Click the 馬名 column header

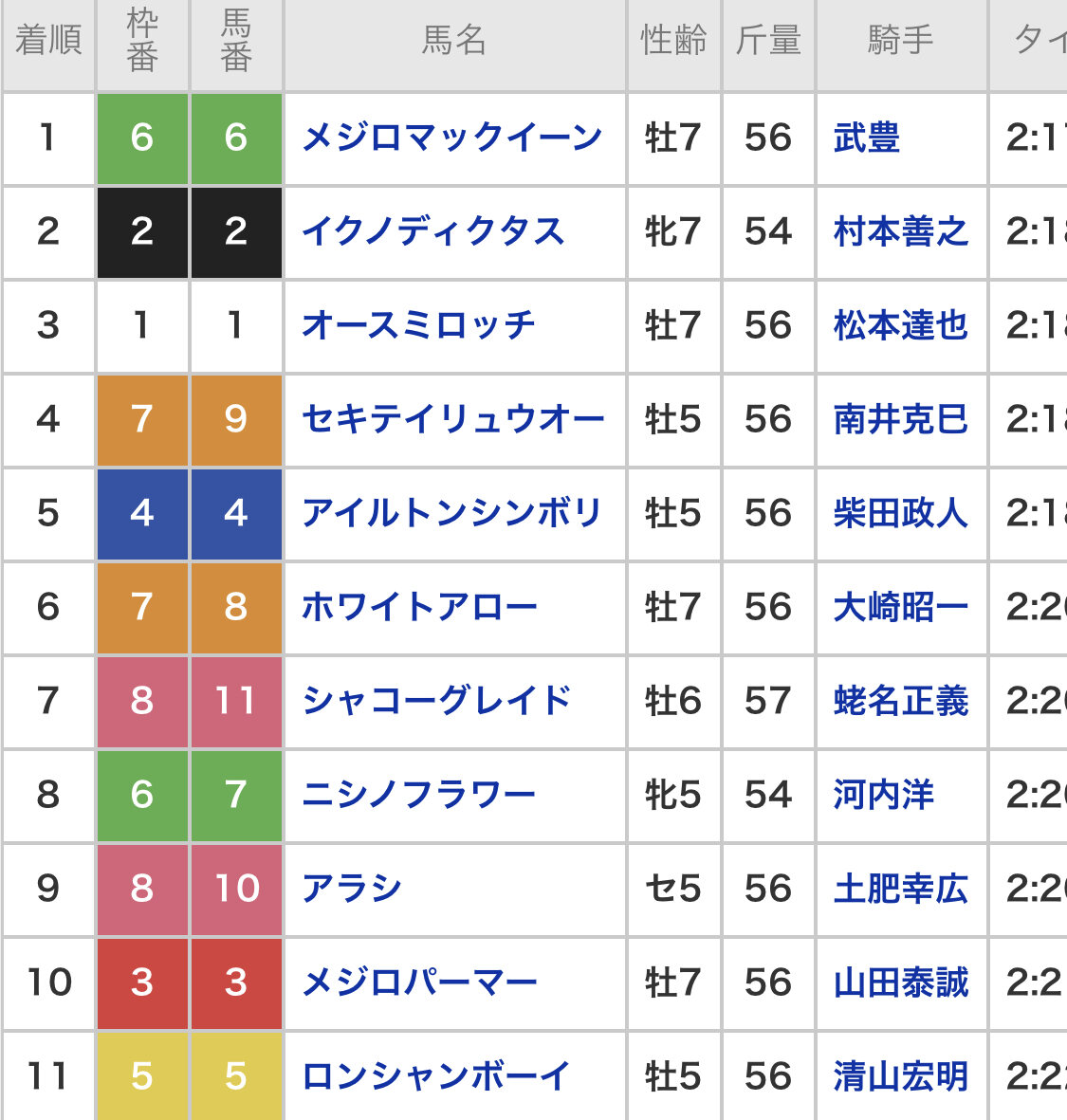(x=453, y=41)
